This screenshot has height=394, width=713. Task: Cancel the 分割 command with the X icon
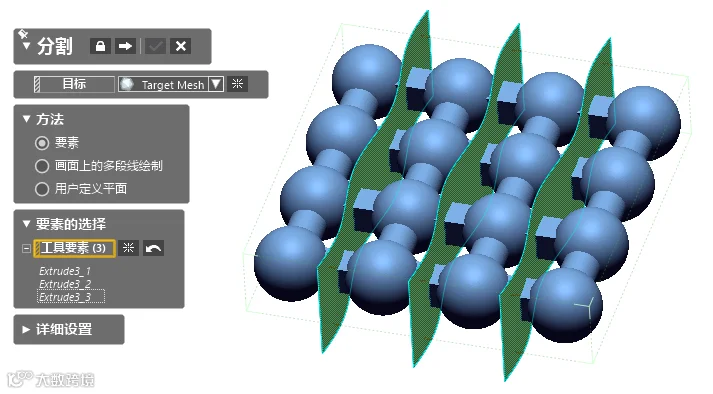[x=181, y=46]
